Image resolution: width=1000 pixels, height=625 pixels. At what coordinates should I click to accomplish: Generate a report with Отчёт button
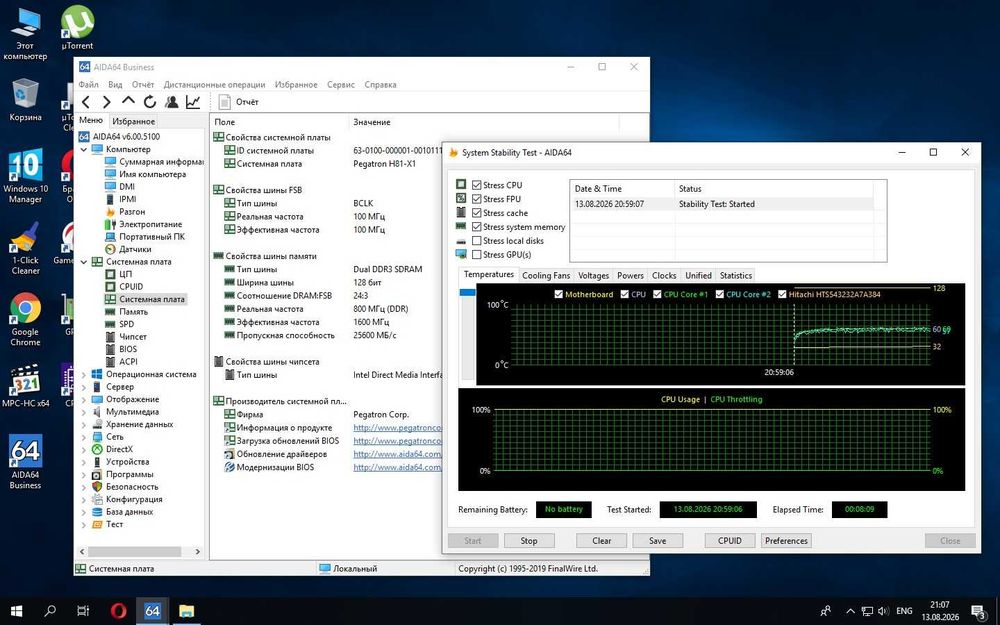pos(239,102)
